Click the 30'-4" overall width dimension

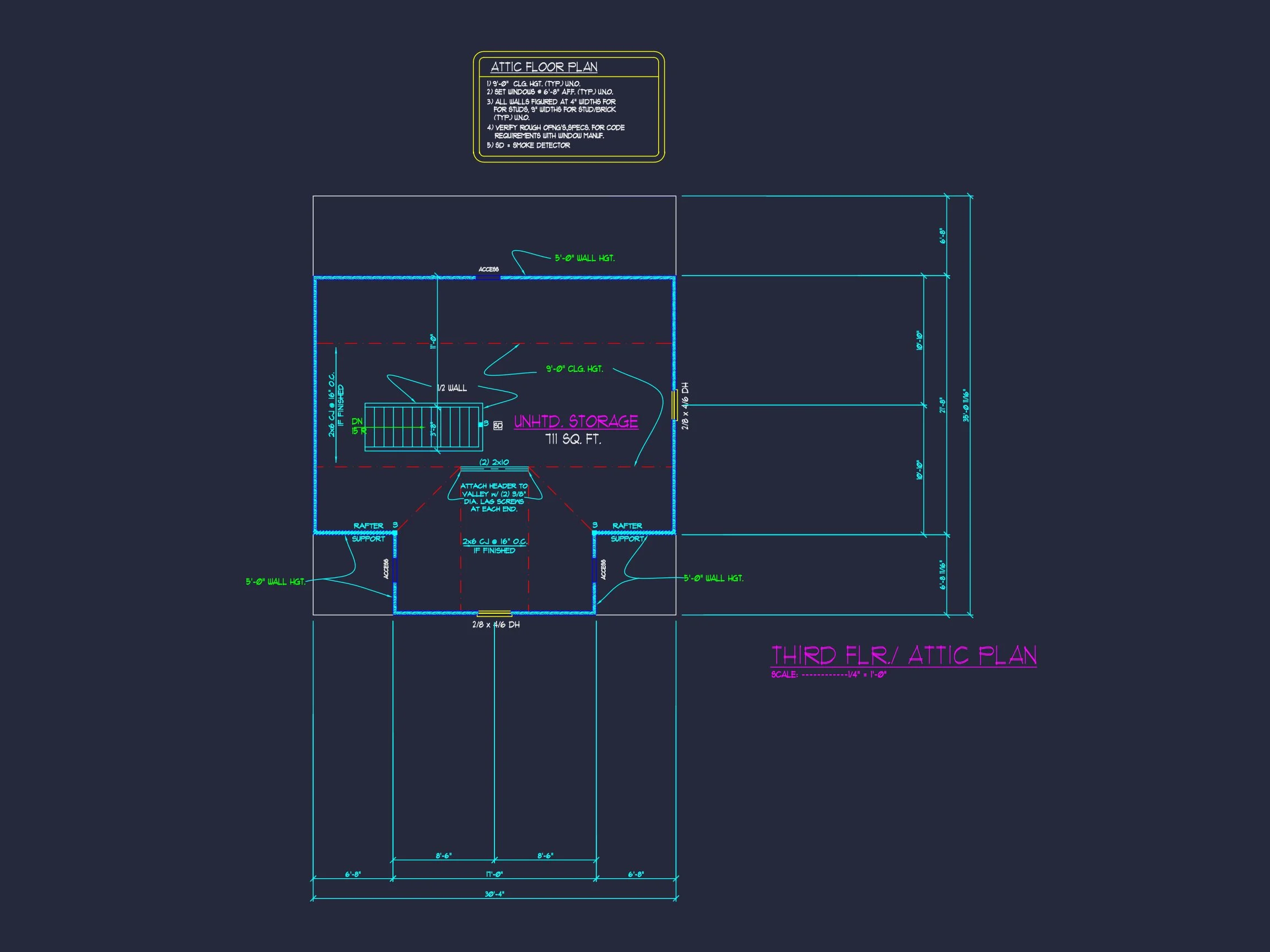click(494, 894)
